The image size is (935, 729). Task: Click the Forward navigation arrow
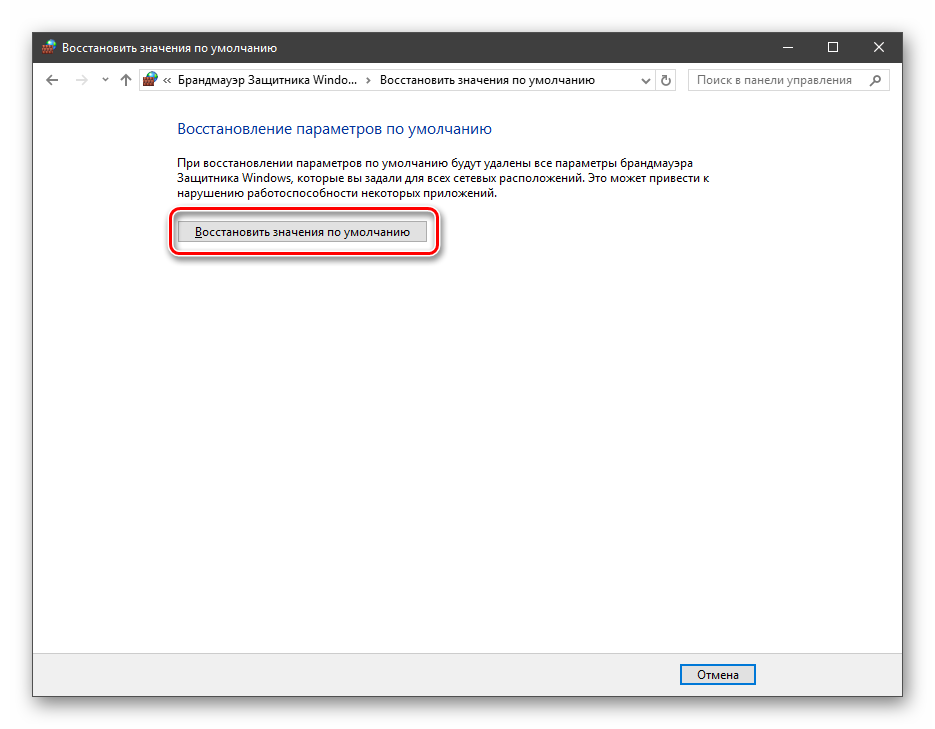point(82,80)
